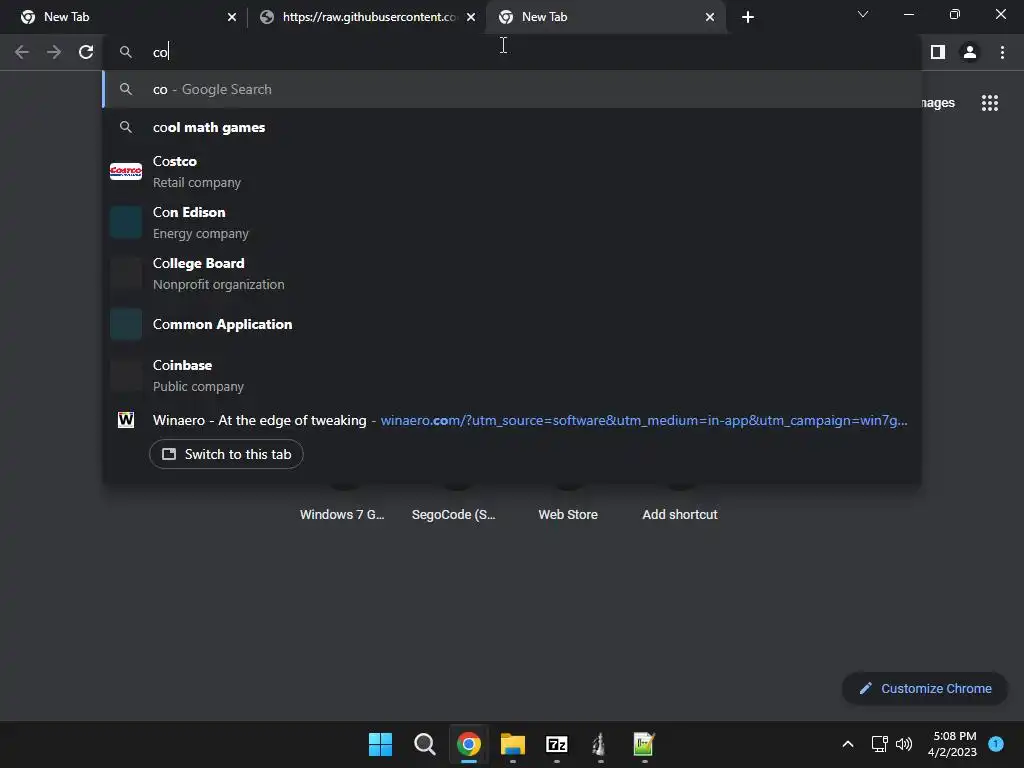The height and width of the screenshot is (768, 1024).
Task: Go forward using the forward arrow
Action: pyautogui.click(x=54, y=52)
